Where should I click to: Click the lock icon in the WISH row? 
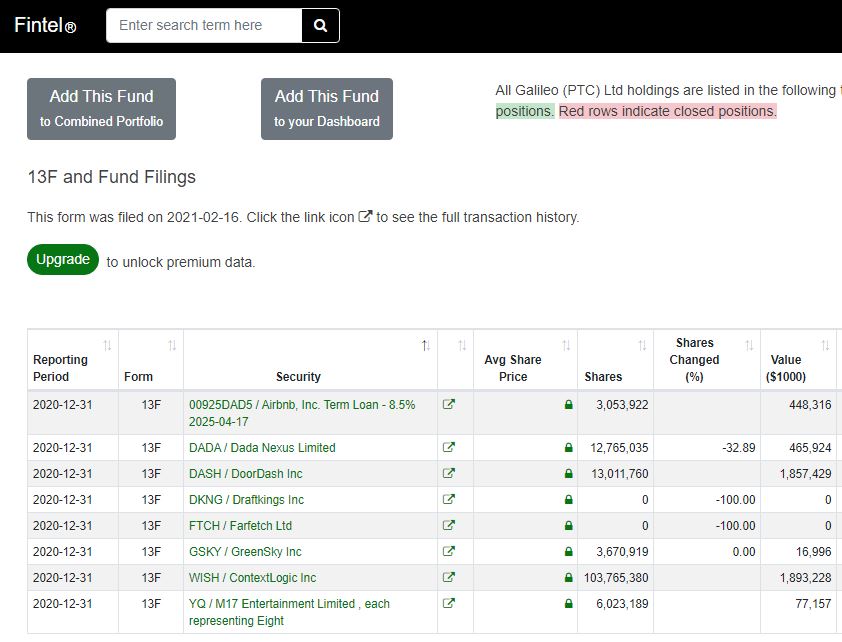click(x=568, y=578)
